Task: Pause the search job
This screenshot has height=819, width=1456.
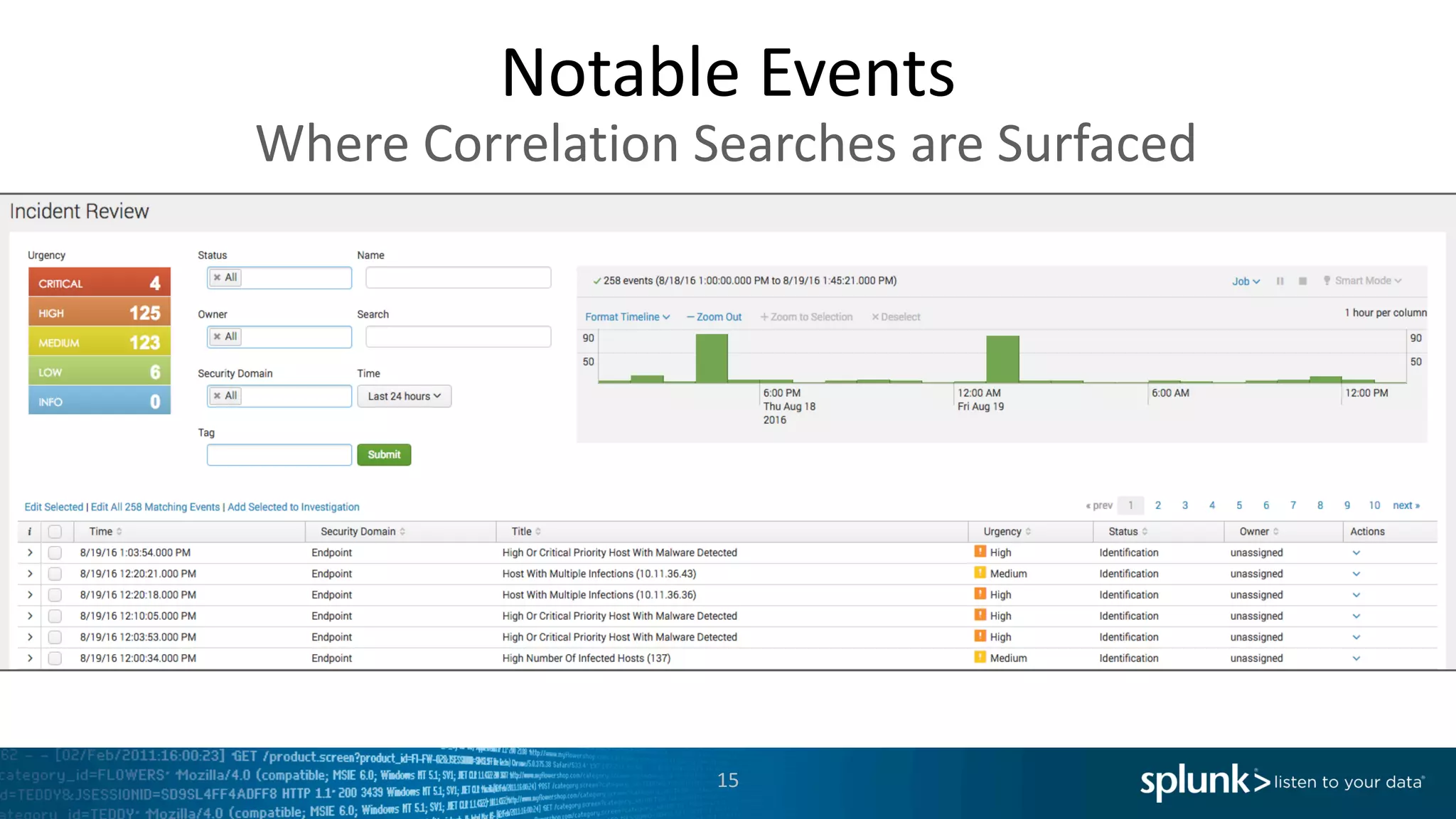Action: point(1280,281)
